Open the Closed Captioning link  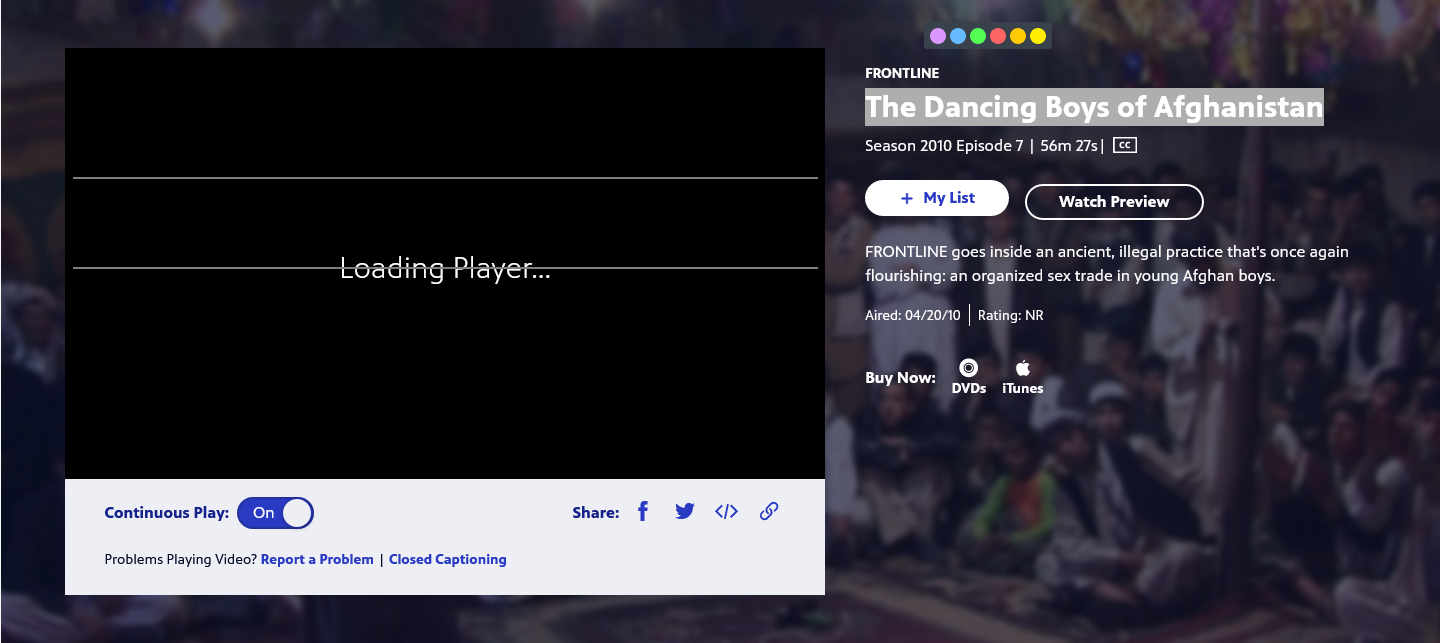[x=448, y=560]
